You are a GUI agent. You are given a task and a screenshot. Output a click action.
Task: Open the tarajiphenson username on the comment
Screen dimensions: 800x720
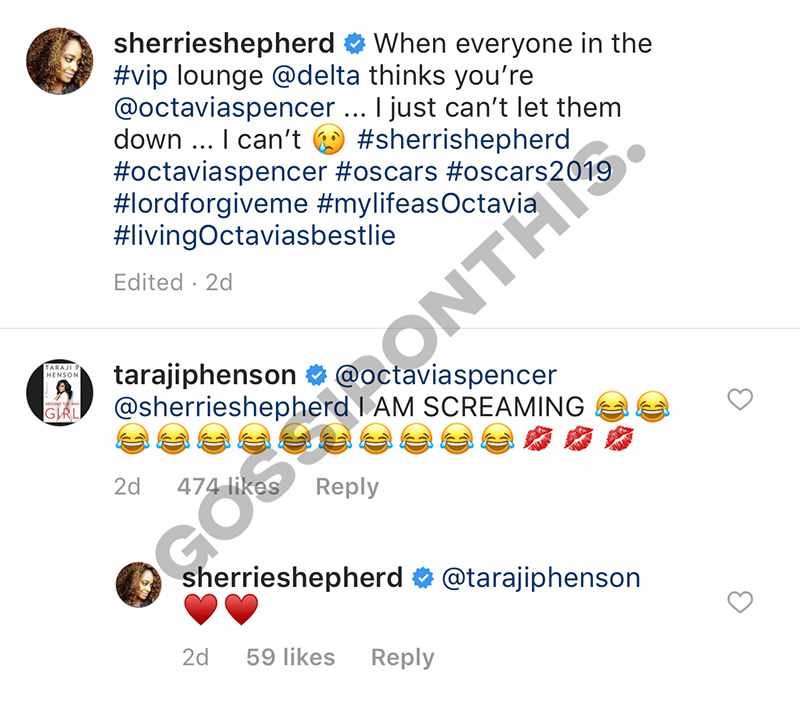pos(205,375)
